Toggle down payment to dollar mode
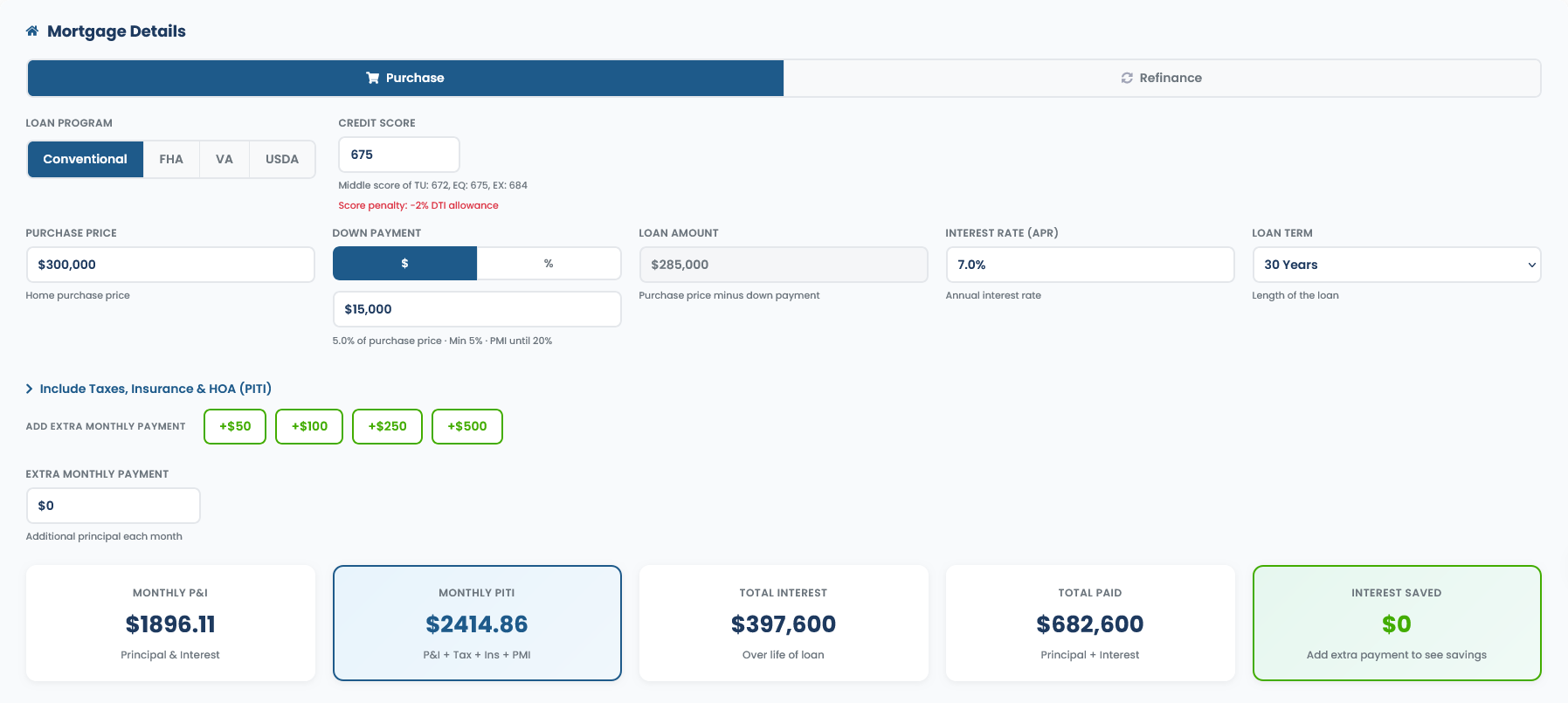The width and height of the screenshot is (1568, 703). click(404, 263)
